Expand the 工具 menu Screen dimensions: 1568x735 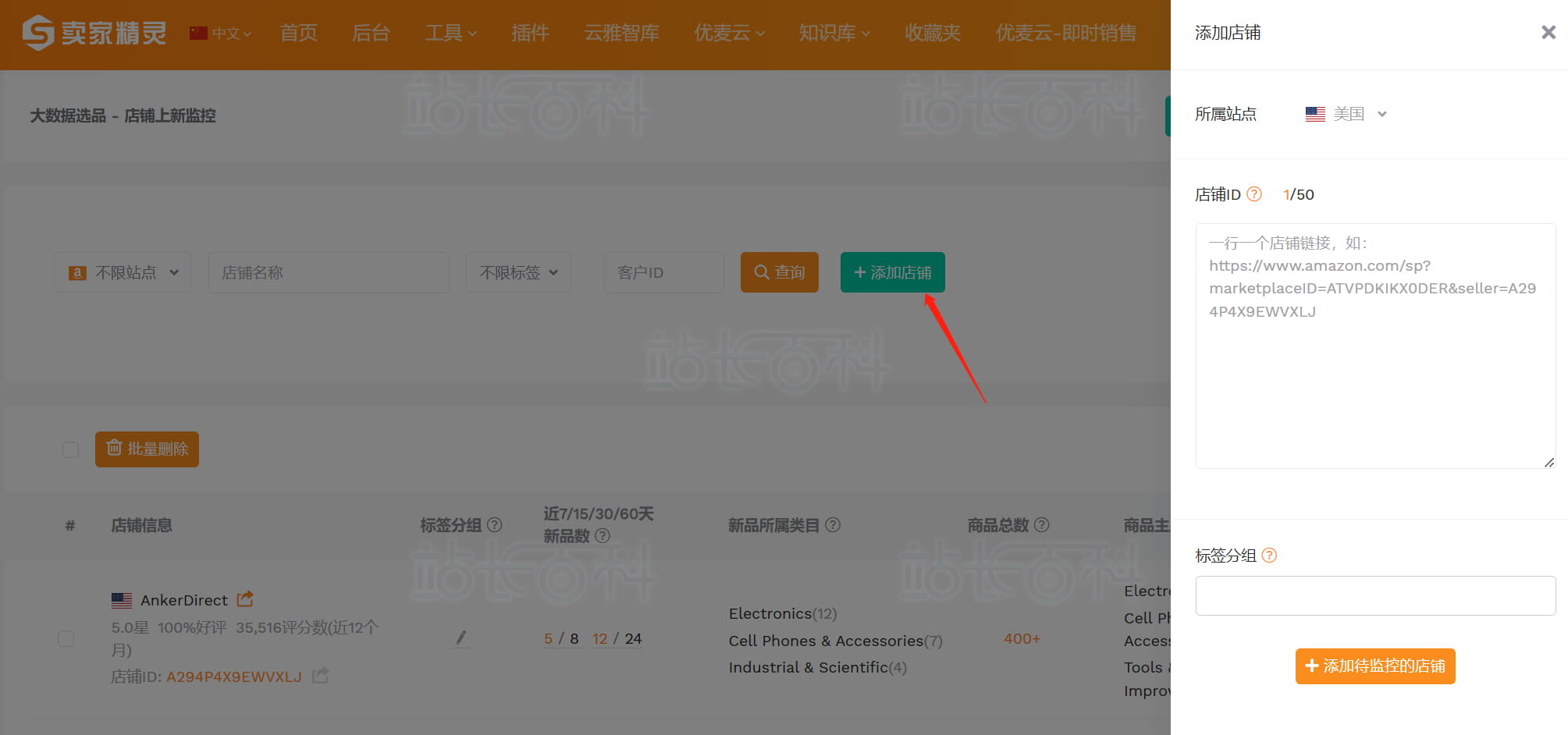click(450, 33)
